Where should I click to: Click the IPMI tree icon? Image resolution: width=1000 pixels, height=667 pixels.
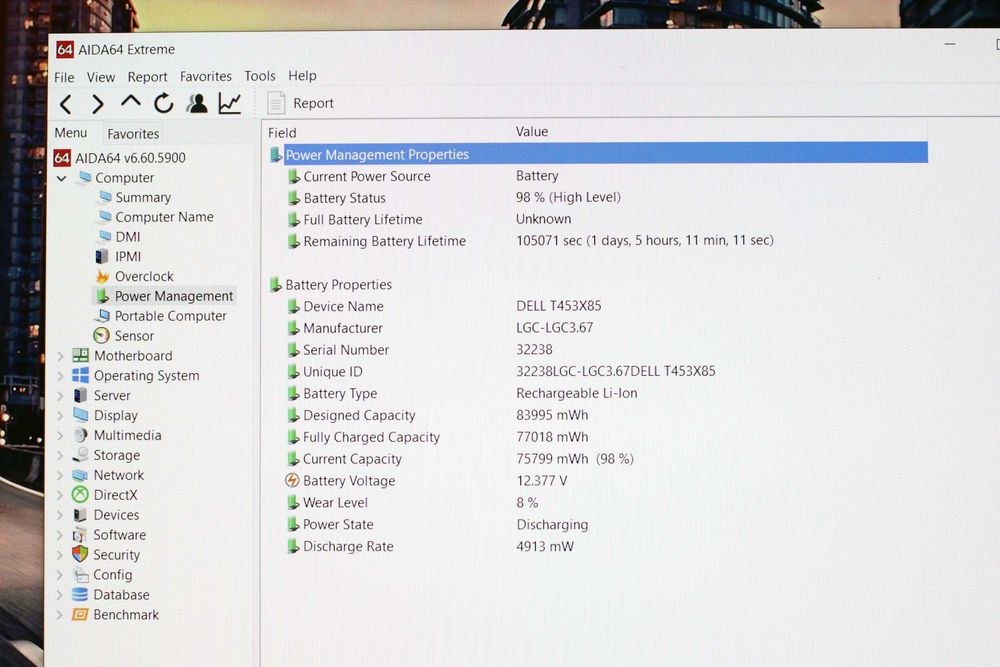coord(101,256)
